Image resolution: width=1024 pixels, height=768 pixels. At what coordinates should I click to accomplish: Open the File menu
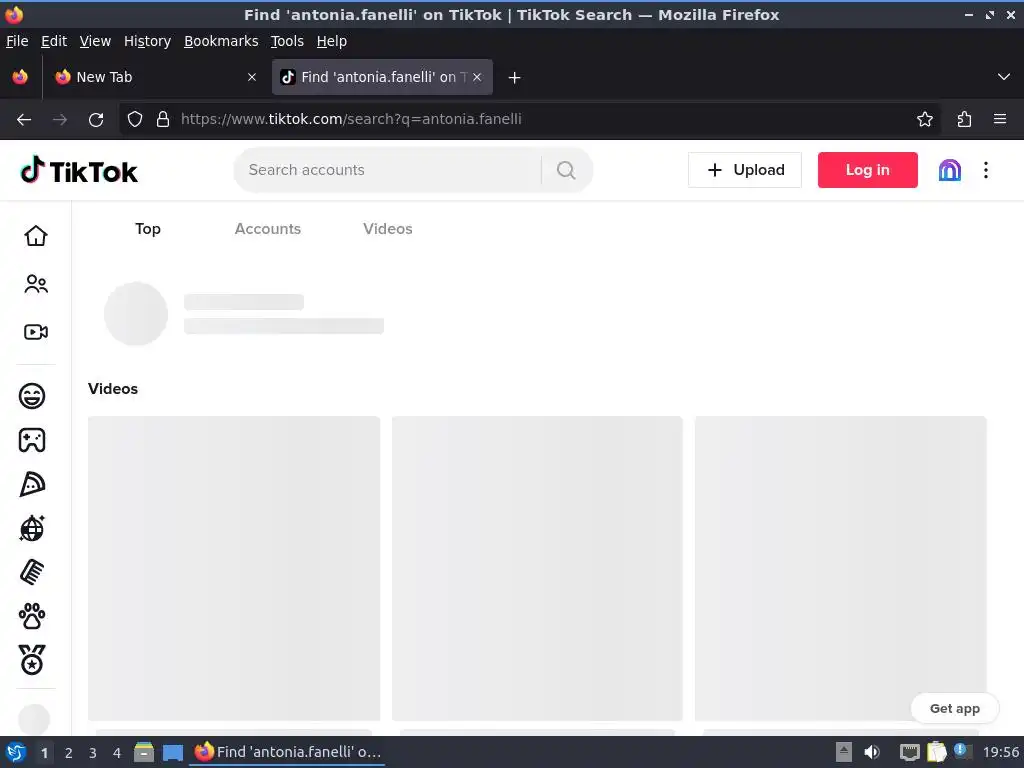(17, 41)
